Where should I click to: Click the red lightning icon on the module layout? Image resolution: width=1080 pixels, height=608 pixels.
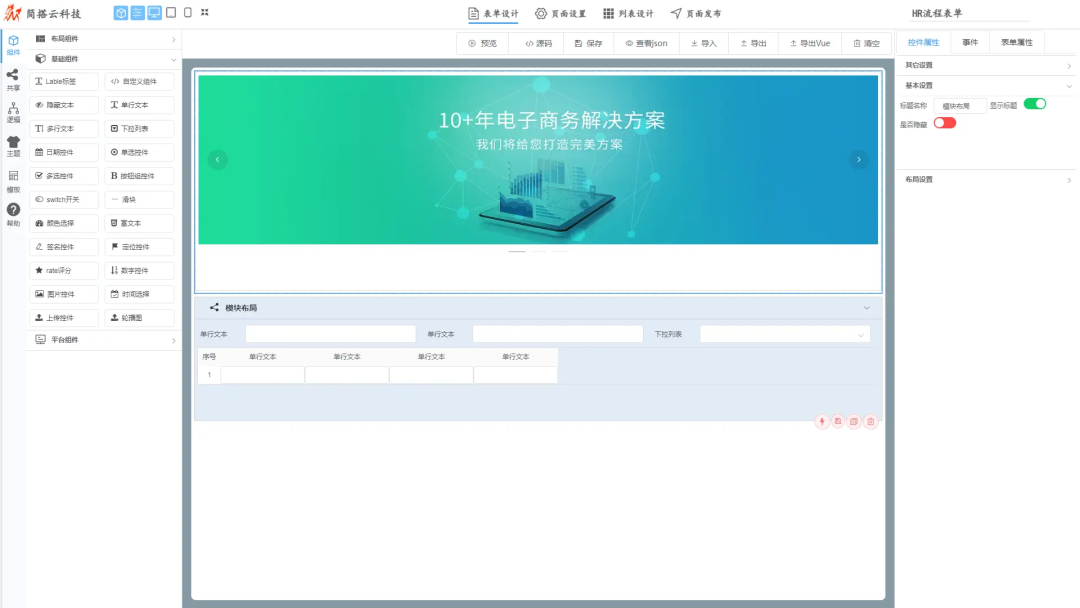point(823,422)
